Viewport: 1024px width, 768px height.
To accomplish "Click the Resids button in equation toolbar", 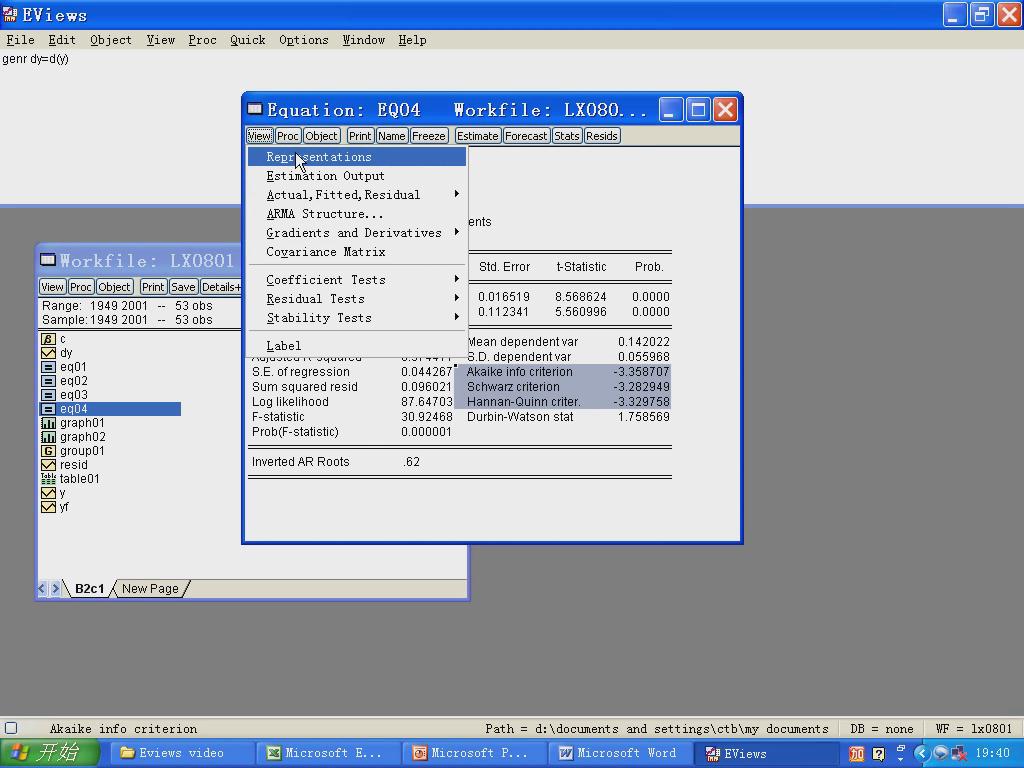I will [601, 136].
